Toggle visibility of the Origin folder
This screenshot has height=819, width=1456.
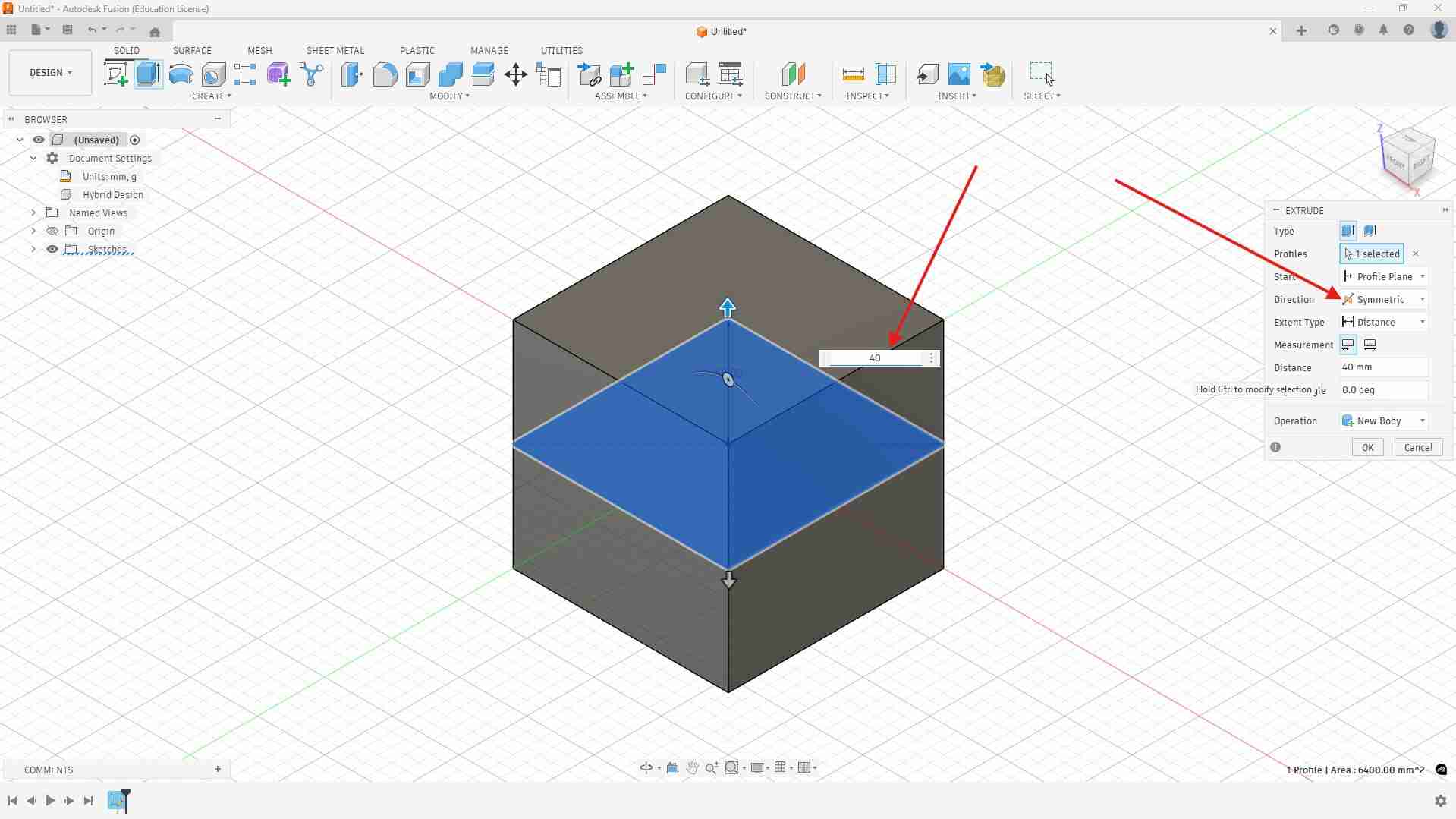tap(52, 231)
